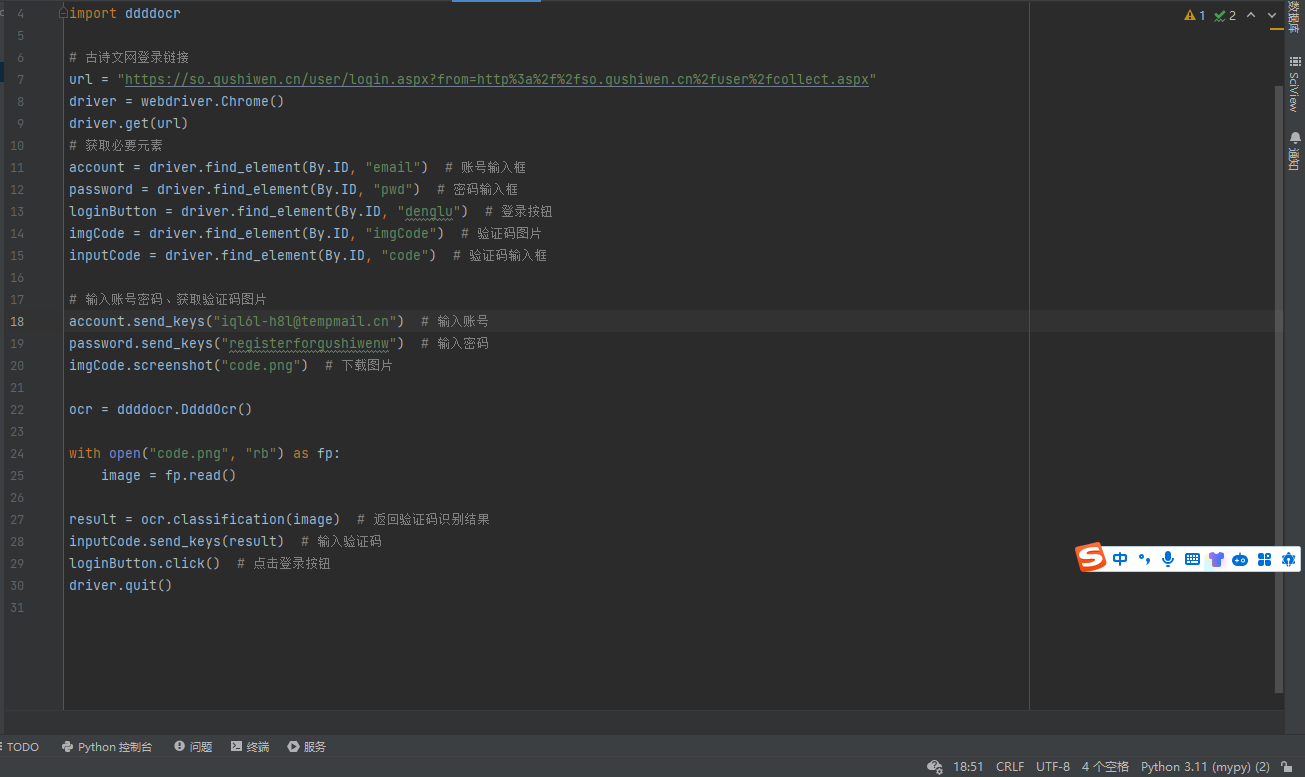Click the comment "# 古诗文网登录链接"

(129, 57)
